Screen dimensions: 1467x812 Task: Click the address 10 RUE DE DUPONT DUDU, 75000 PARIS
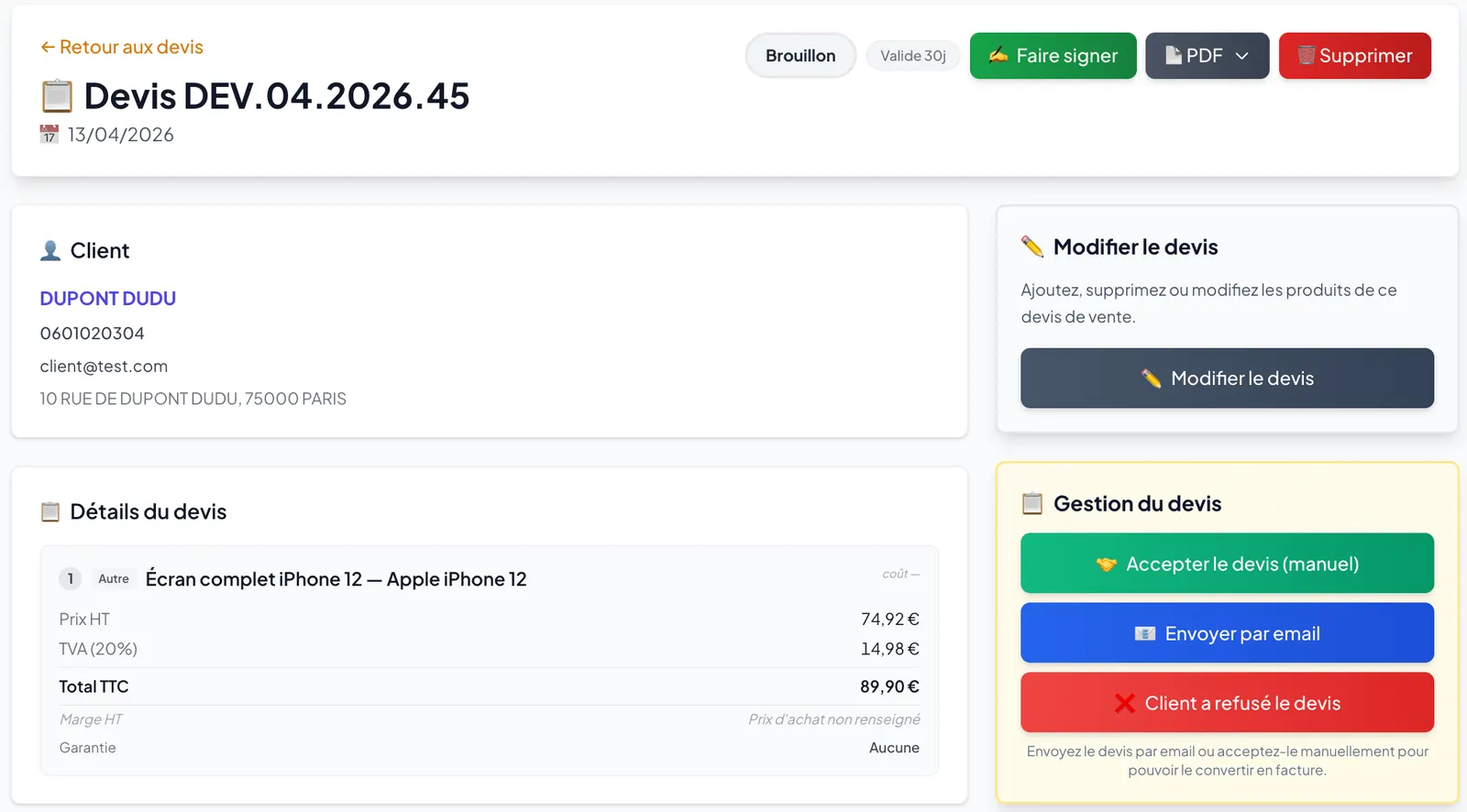pyautogui.click(x=193, y=399)
